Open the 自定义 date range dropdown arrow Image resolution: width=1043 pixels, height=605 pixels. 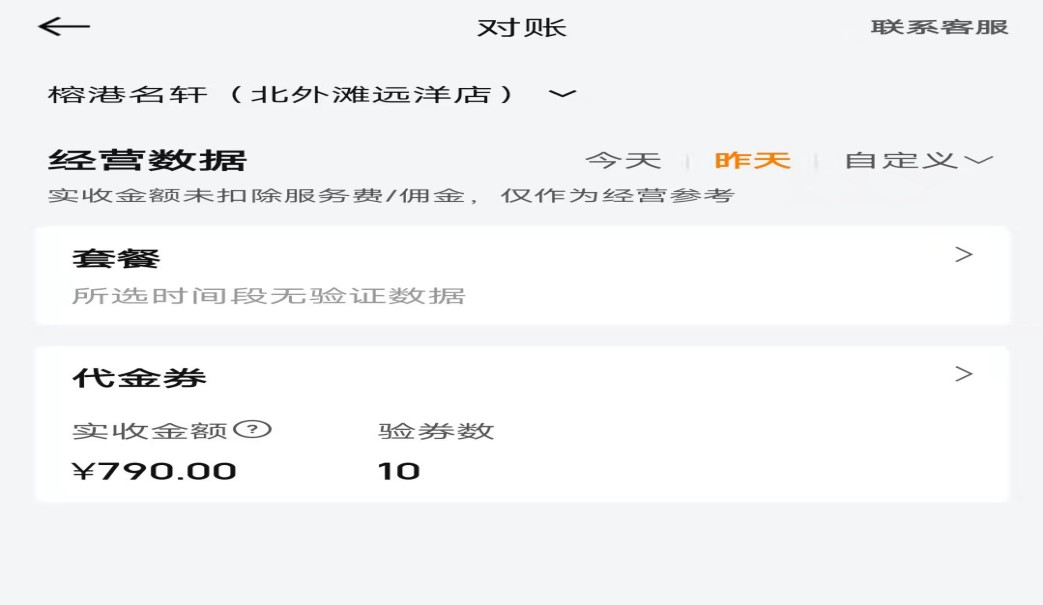point(978,160)
